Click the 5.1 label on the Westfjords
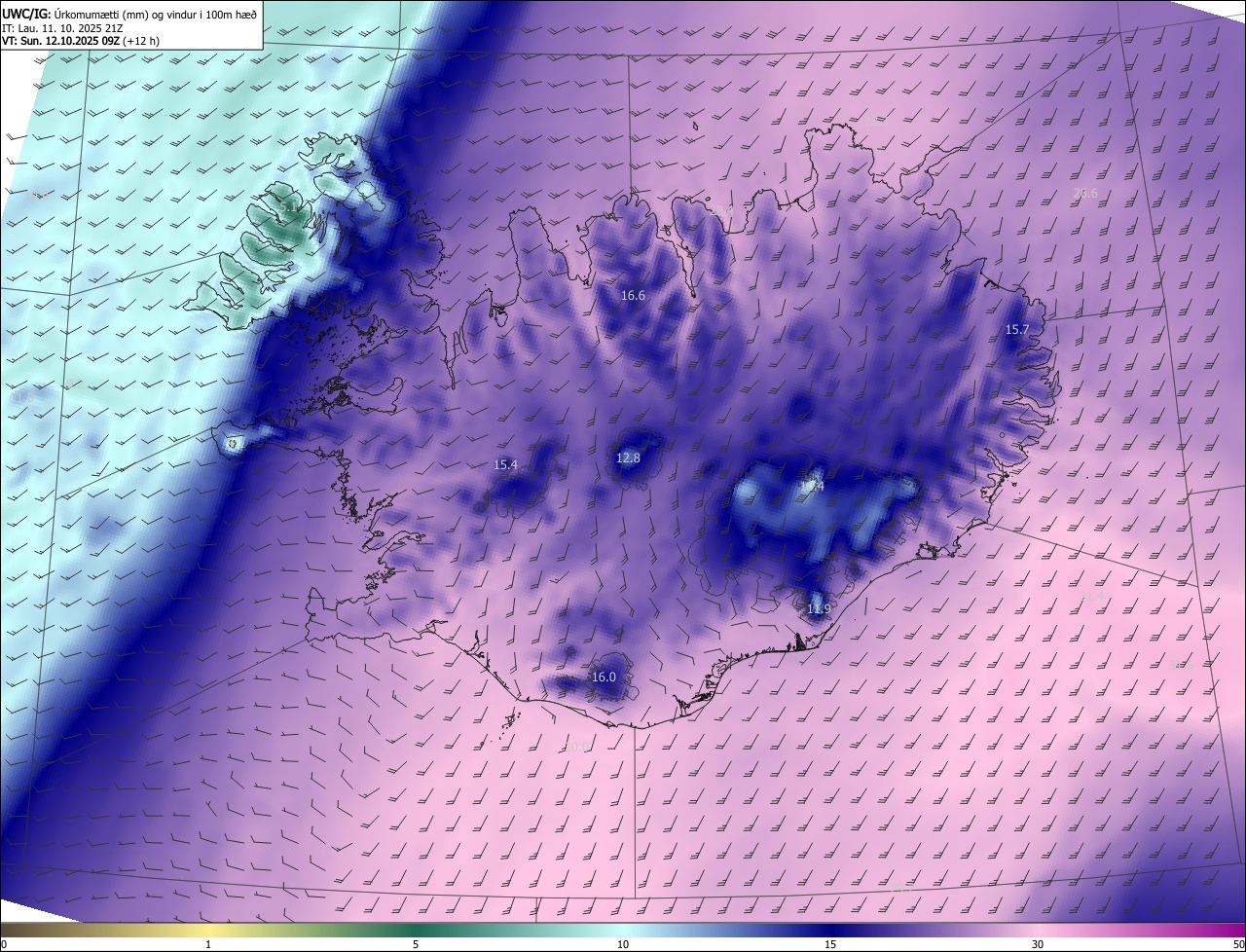Image resolution: width=1246 pixels, height=952 pixels. [x=289, y=207]
